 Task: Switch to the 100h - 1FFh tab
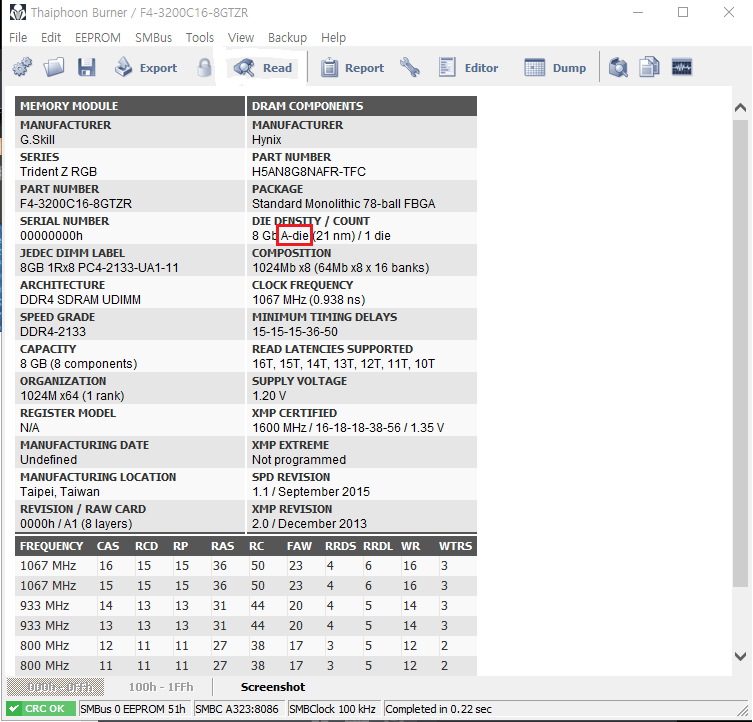pos(161,687)
